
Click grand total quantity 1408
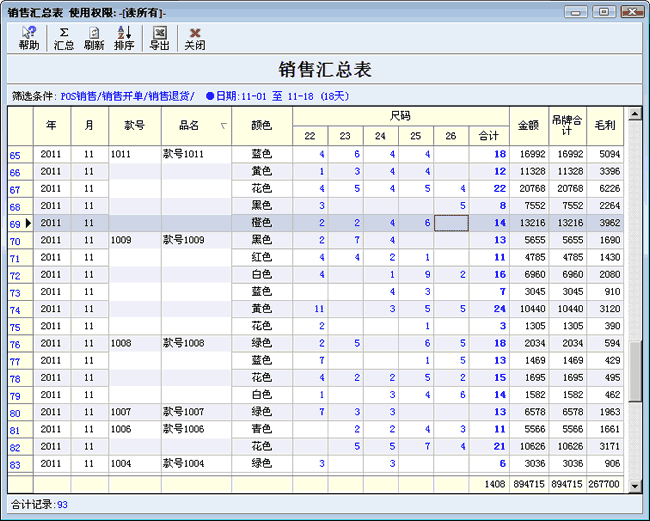(x=489, y=484)
